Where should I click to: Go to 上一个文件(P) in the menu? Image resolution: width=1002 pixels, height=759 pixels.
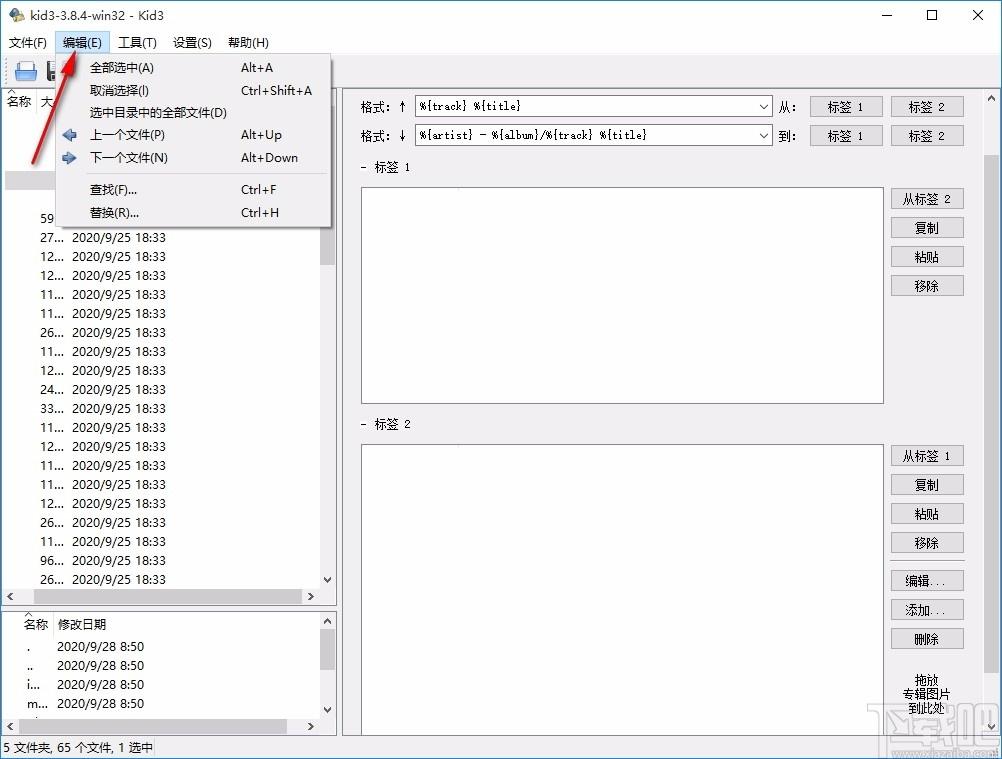pyautogui.click(x=194, y=135)
